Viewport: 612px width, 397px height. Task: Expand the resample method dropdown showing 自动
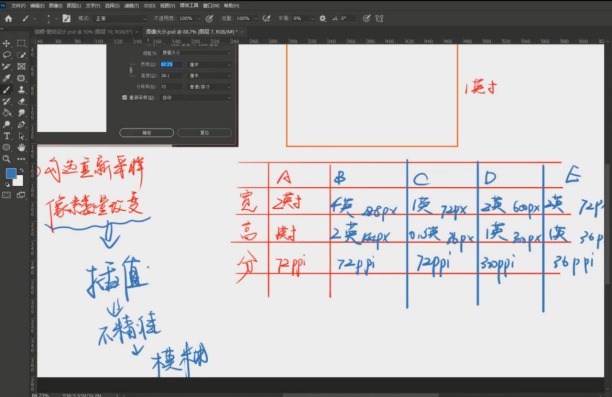click(x=196, y=98)
